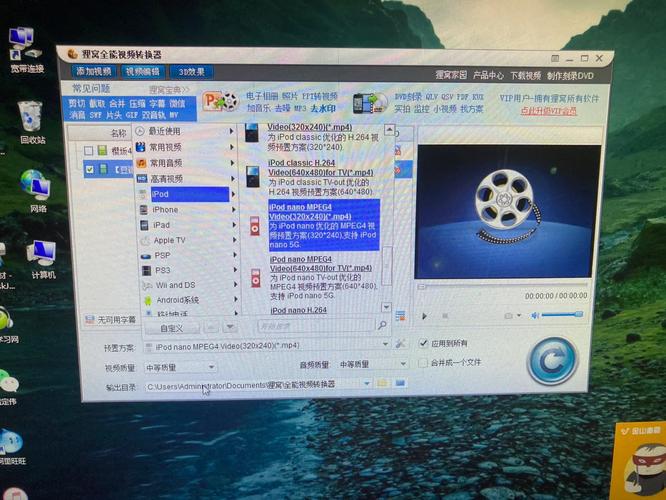Viewport: 666px width, 500px height.
Task: Select the Android系统 category
Action: point(190,300)
